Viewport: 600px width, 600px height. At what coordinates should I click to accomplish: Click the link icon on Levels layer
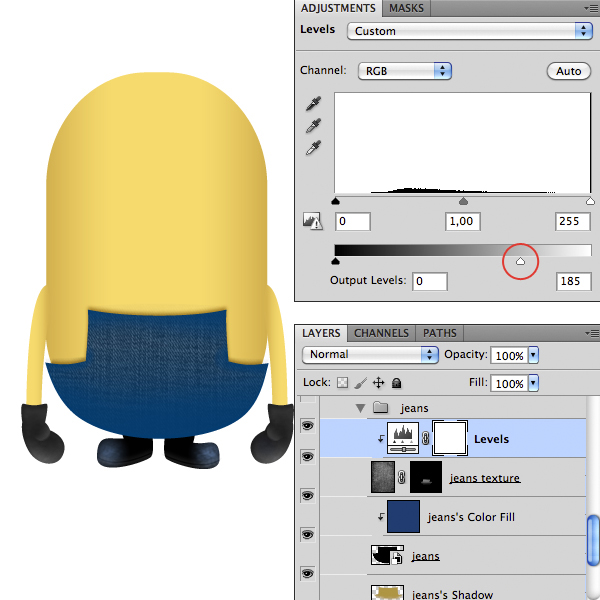pos(424,439)
